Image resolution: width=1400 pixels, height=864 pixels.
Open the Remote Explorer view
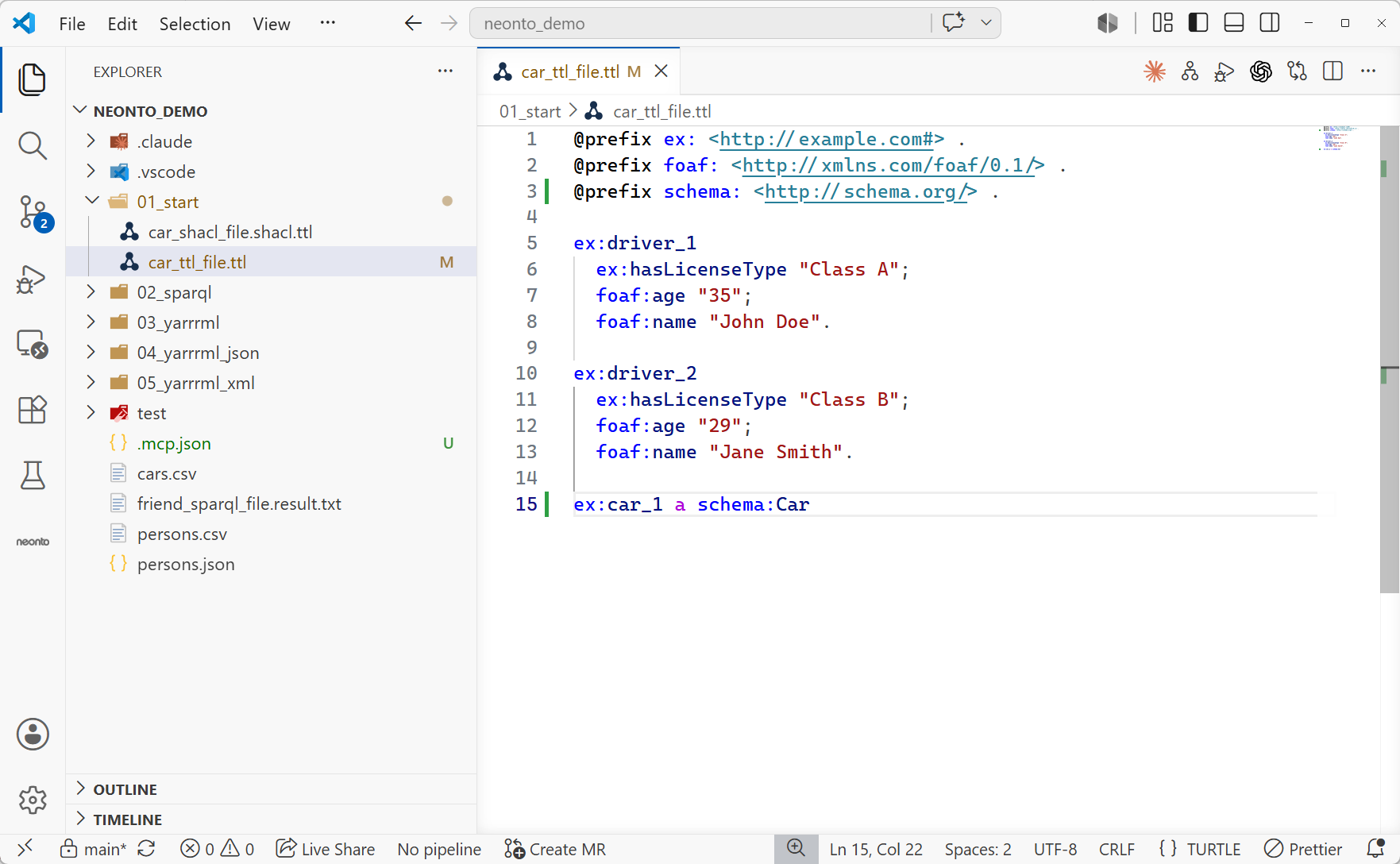pos(32,345)
